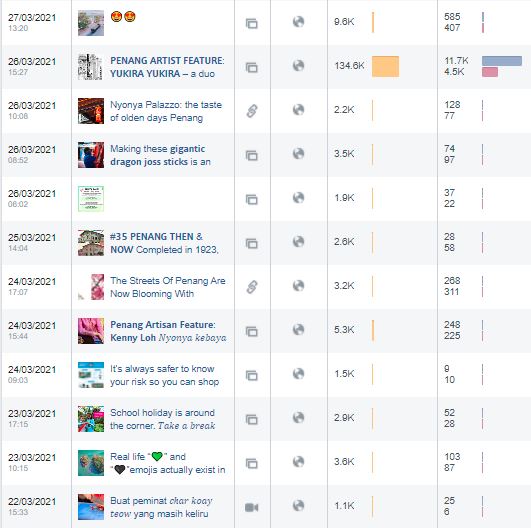Click the photo icon for School holiday post

[252, 419]
